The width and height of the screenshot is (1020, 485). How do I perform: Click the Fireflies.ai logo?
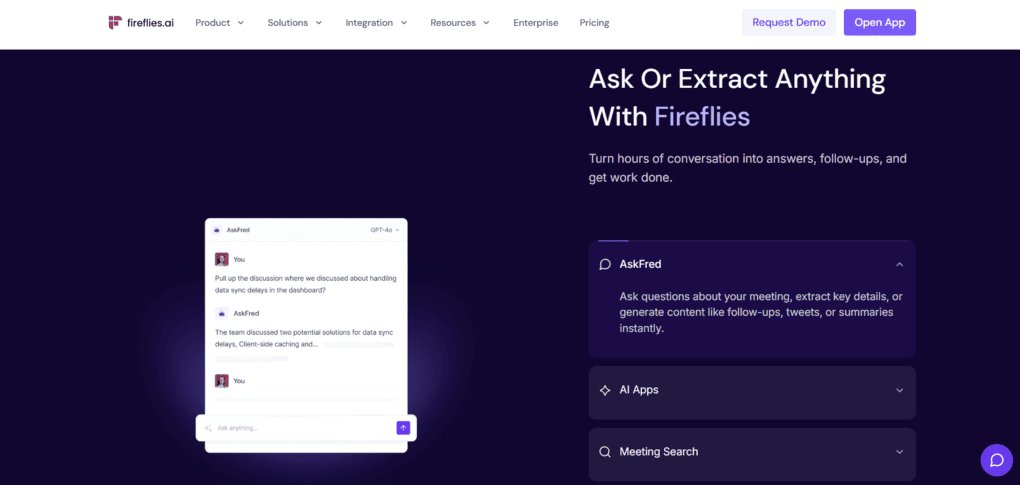point(141,22)
